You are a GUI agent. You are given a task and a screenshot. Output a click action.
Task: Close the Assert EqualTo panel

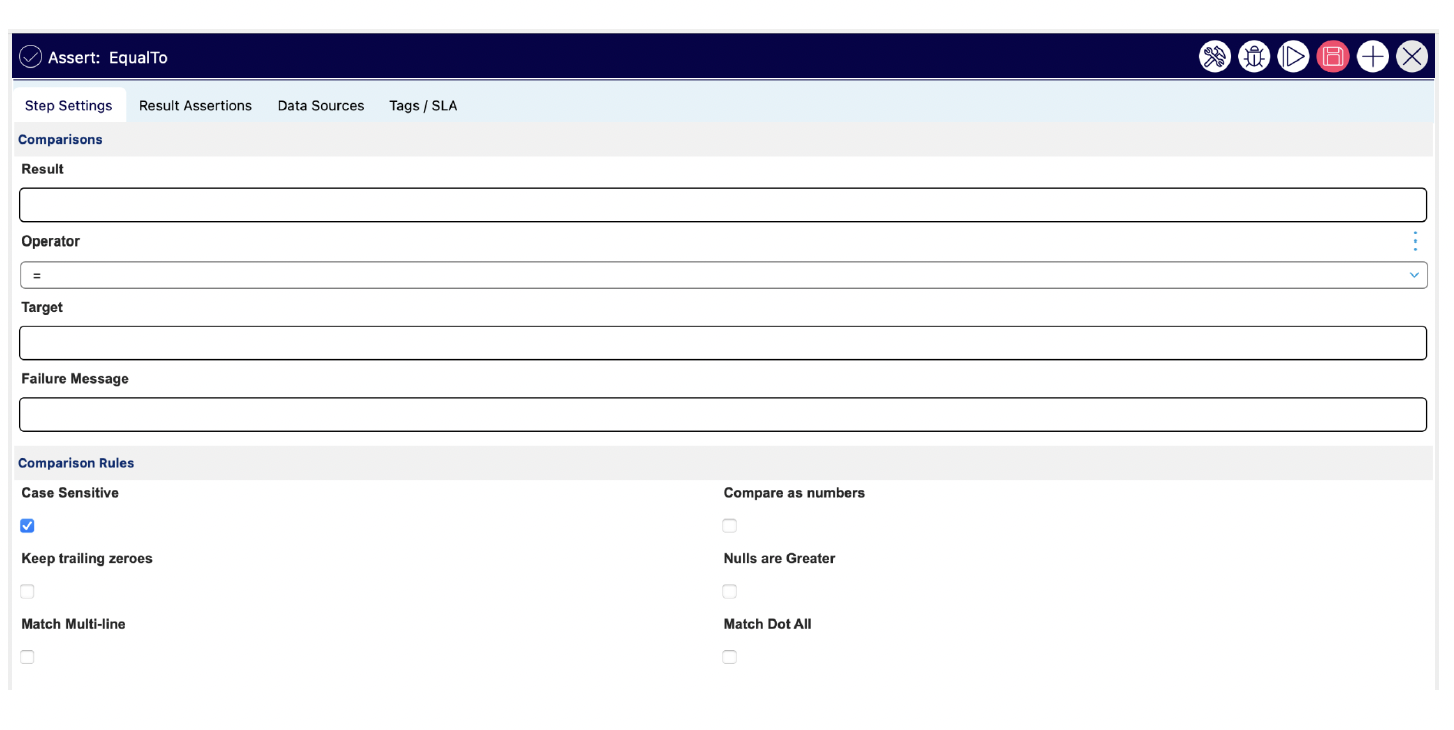(1412, 57)
